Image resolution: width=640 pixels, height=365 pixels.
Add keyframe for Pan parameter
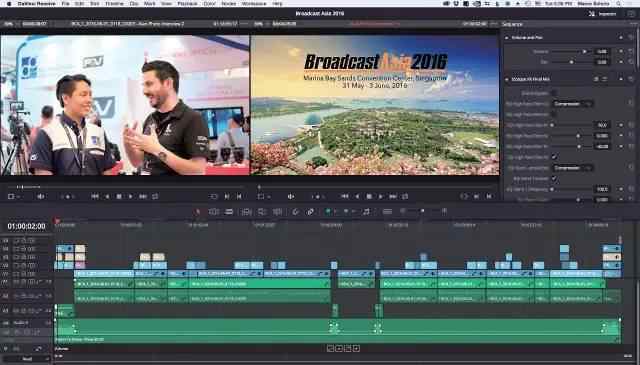[x=621, y=62]
